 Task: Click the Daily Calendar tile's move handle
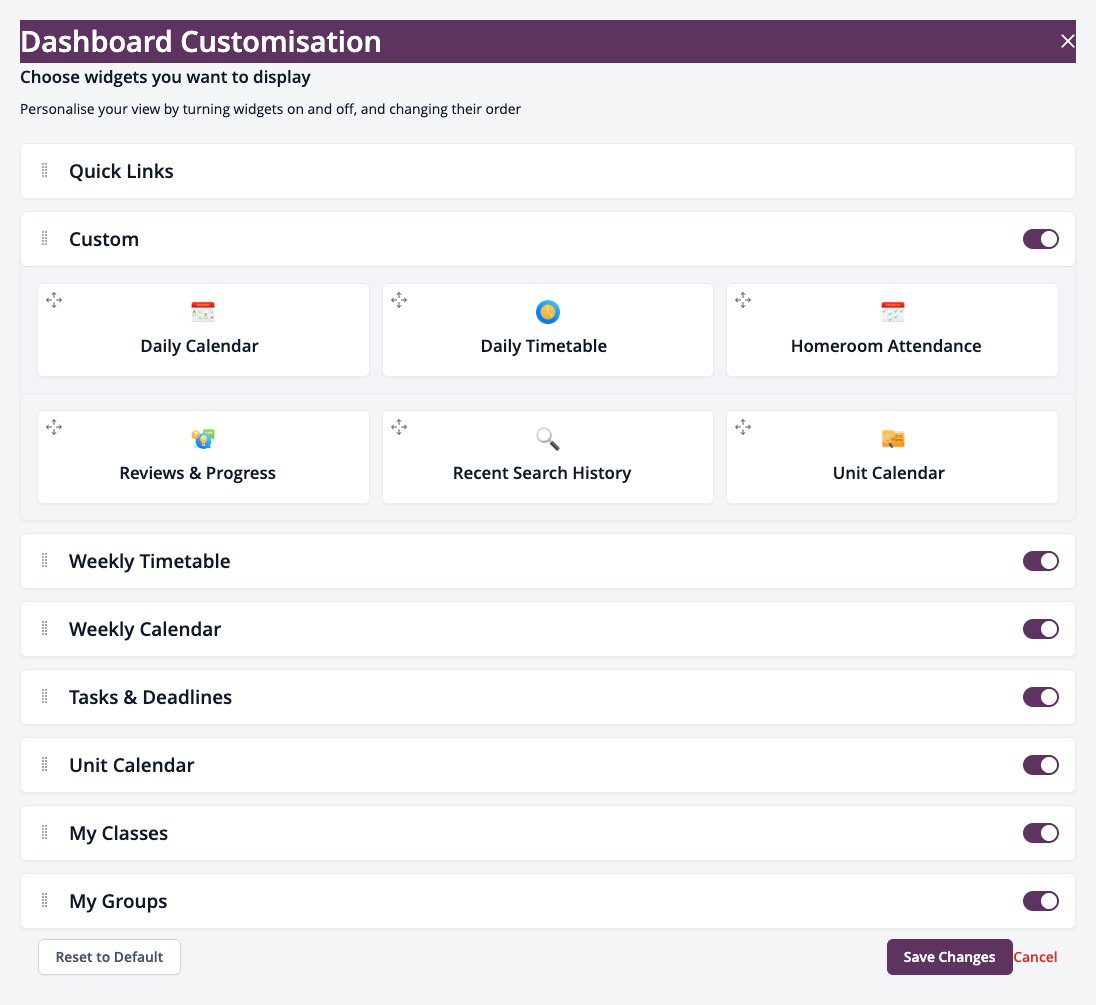[x=54, y=301]
